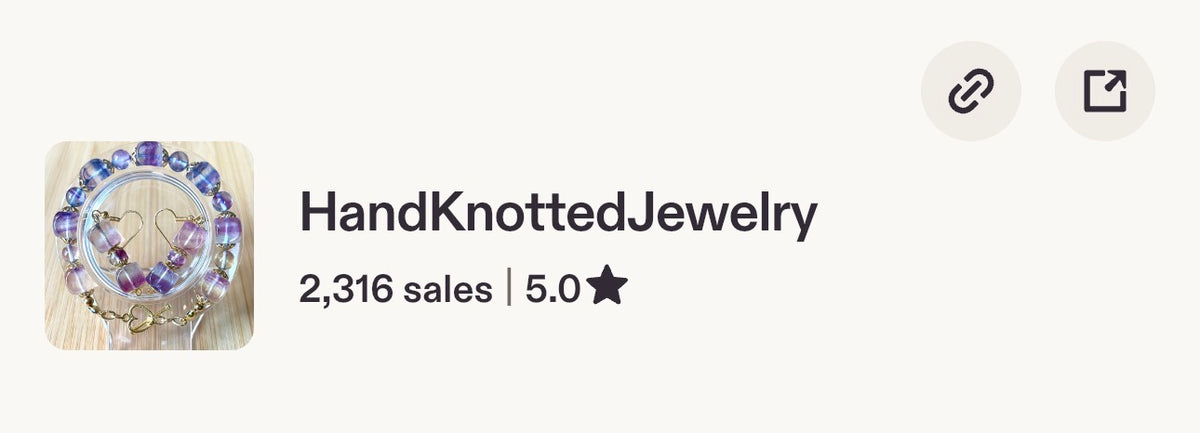The height and width of the screenshot is (433, 1200).
Task: Click the arrow-out-of-box symbol
Action: [x=1105, y=91]
